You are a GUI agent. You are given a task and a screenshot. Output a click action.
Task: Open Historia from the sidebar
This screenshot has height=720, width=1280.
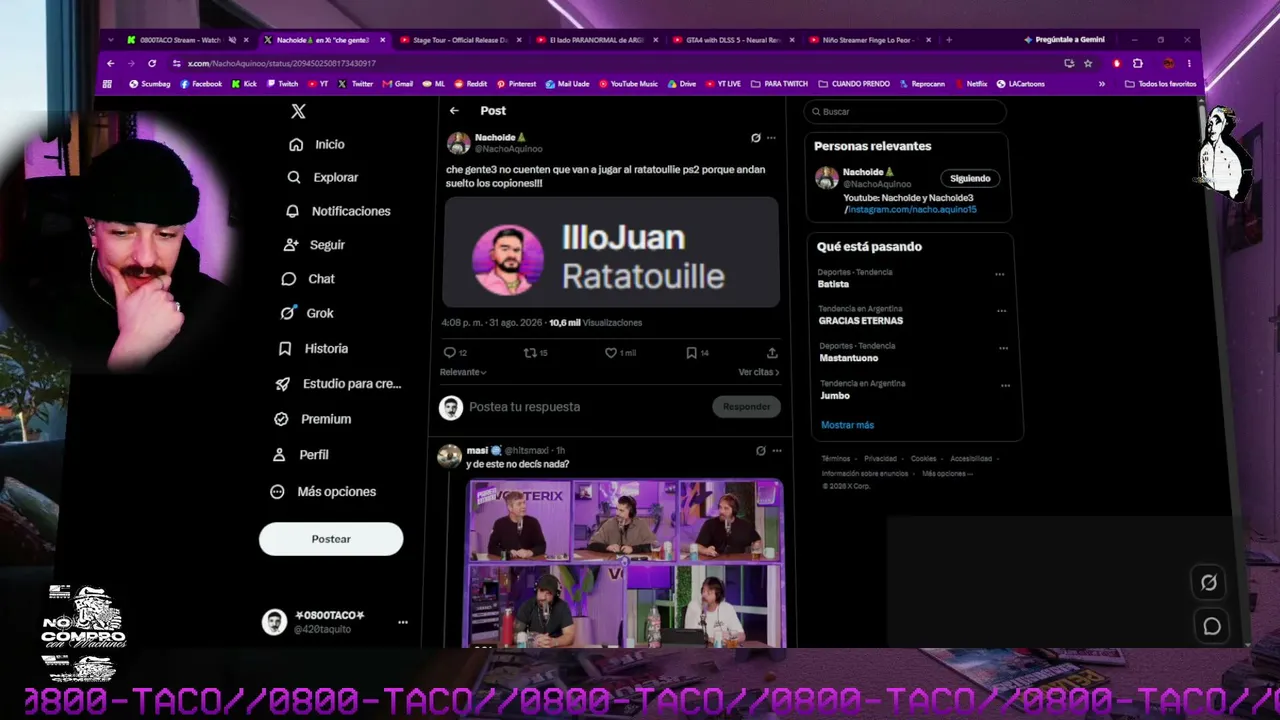313,348
